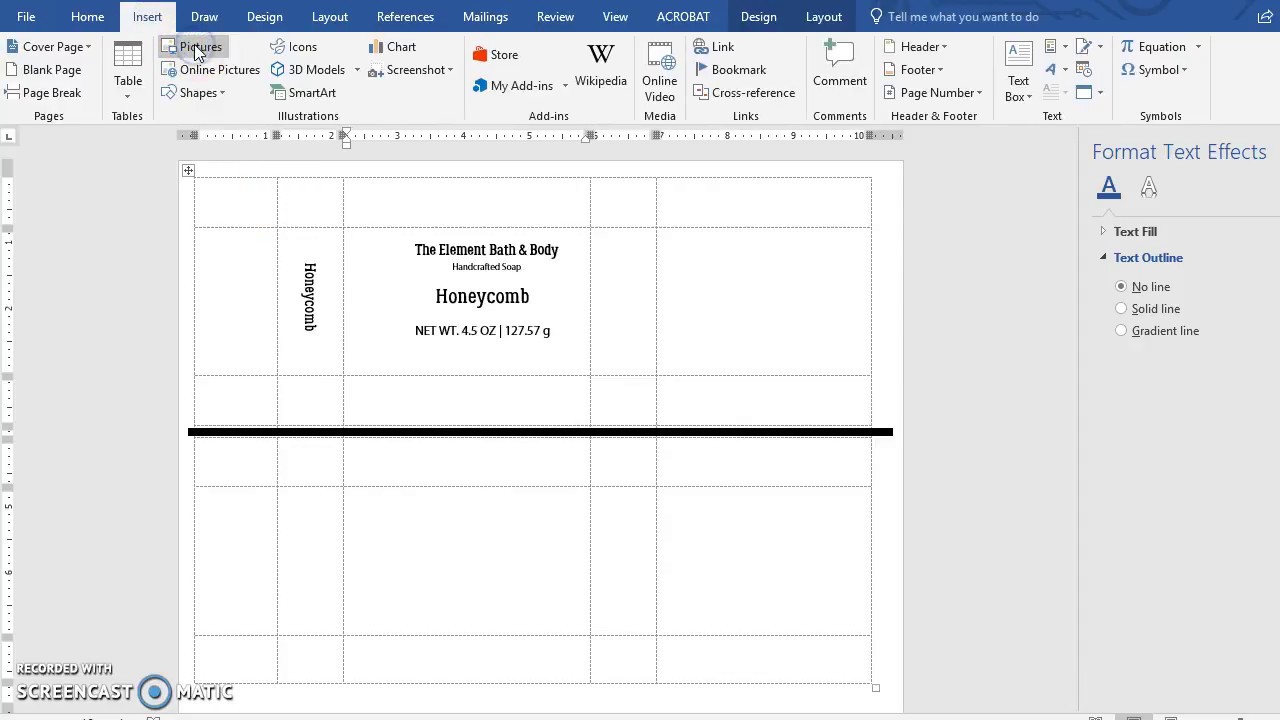
Task: Switch to the Draw tab
Action: tap(204, 17)
